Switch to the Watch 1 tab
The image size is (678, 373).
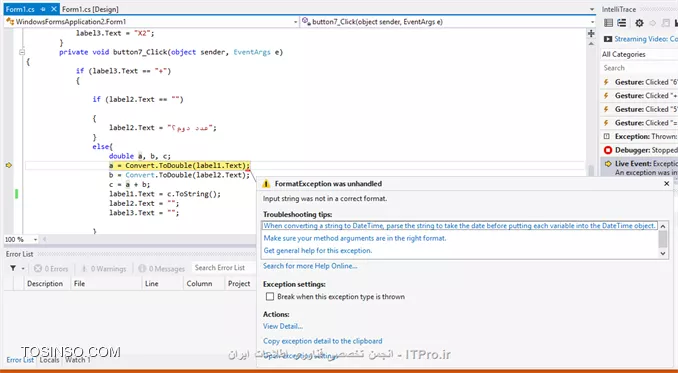tap(78, 360)
